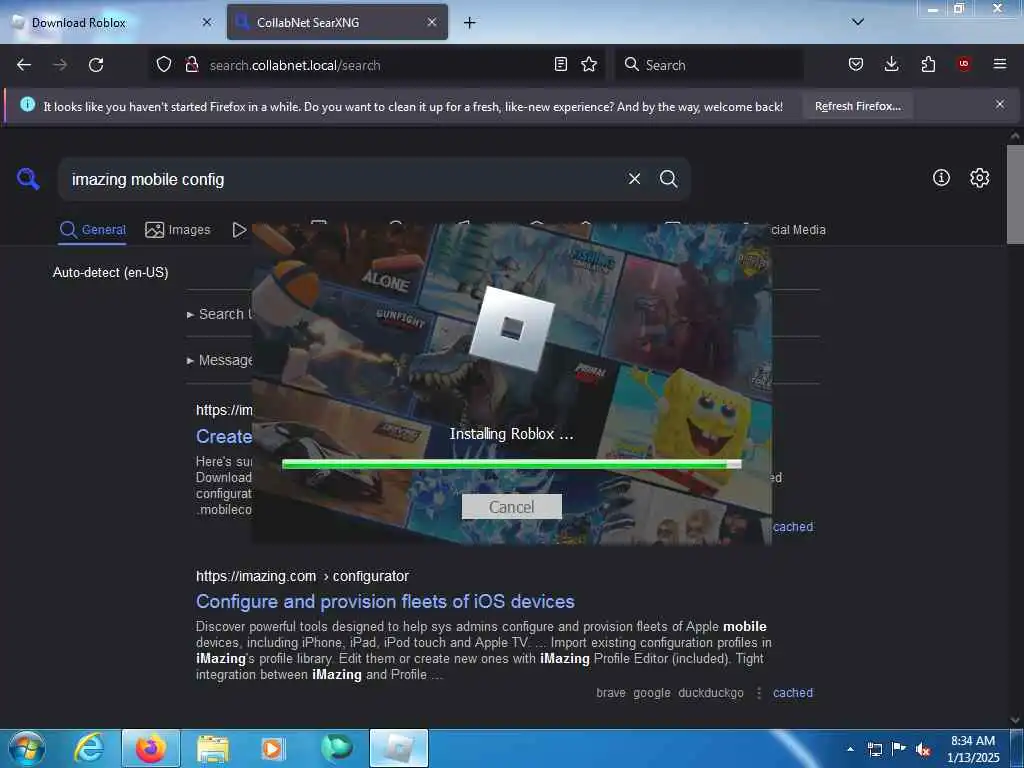The height and width of the screenshot is (768, 1024).
Task: Select the Videos category play icon
Action: 240,230
